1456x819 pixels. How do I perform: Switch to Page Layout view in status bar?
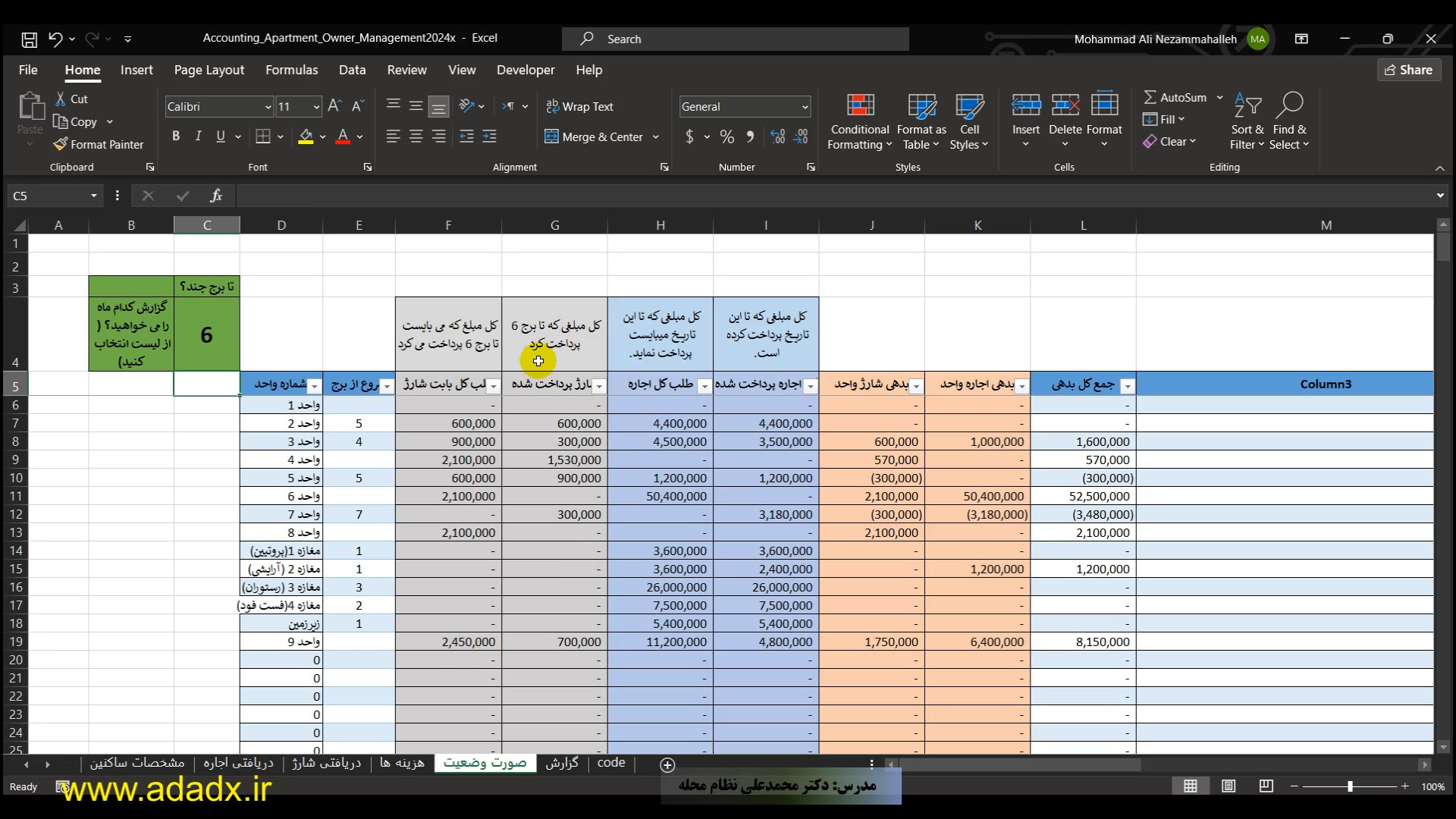click(x=1228, y=786)
